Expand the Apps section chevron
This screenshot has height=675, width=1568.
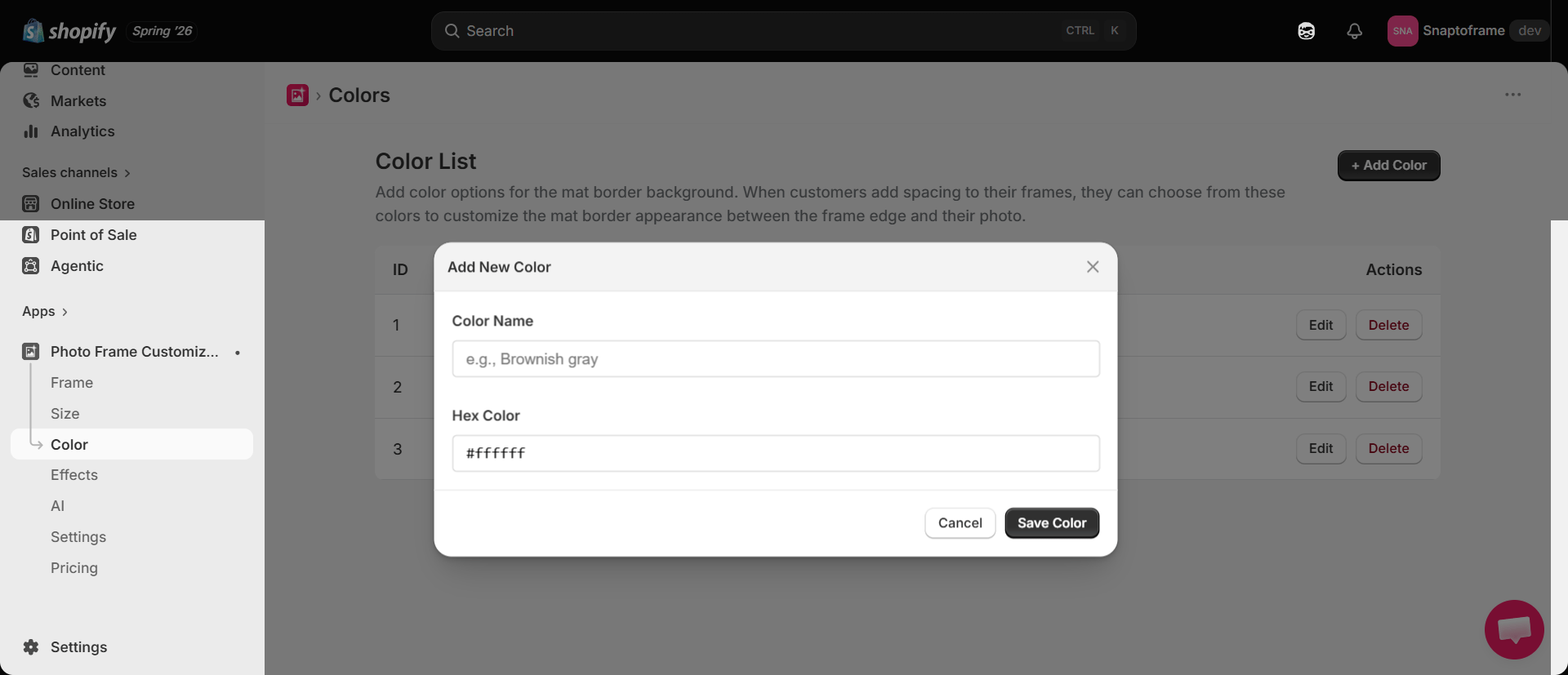pos(65,312)
